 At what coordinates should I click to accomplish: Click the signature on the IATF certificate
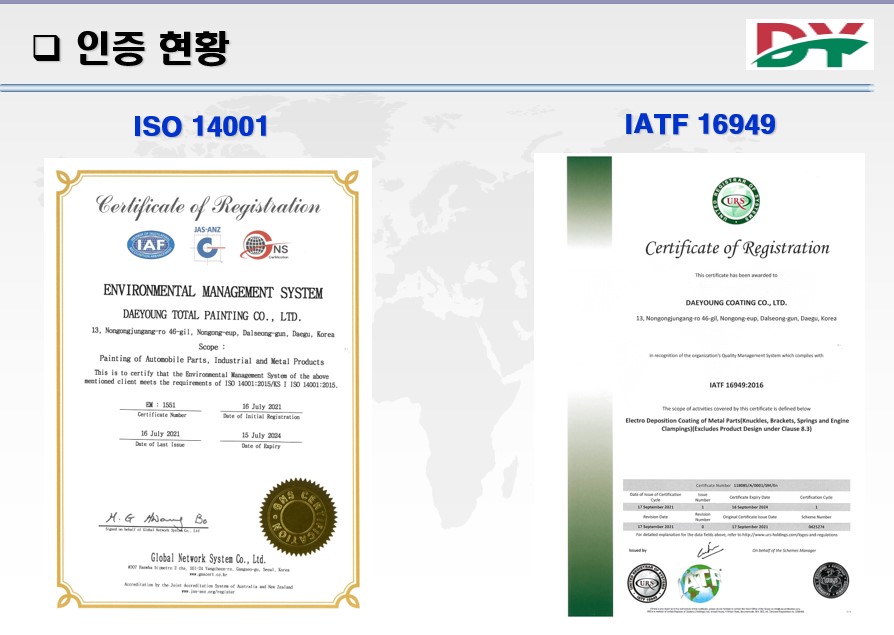click(x=710, y=551)
